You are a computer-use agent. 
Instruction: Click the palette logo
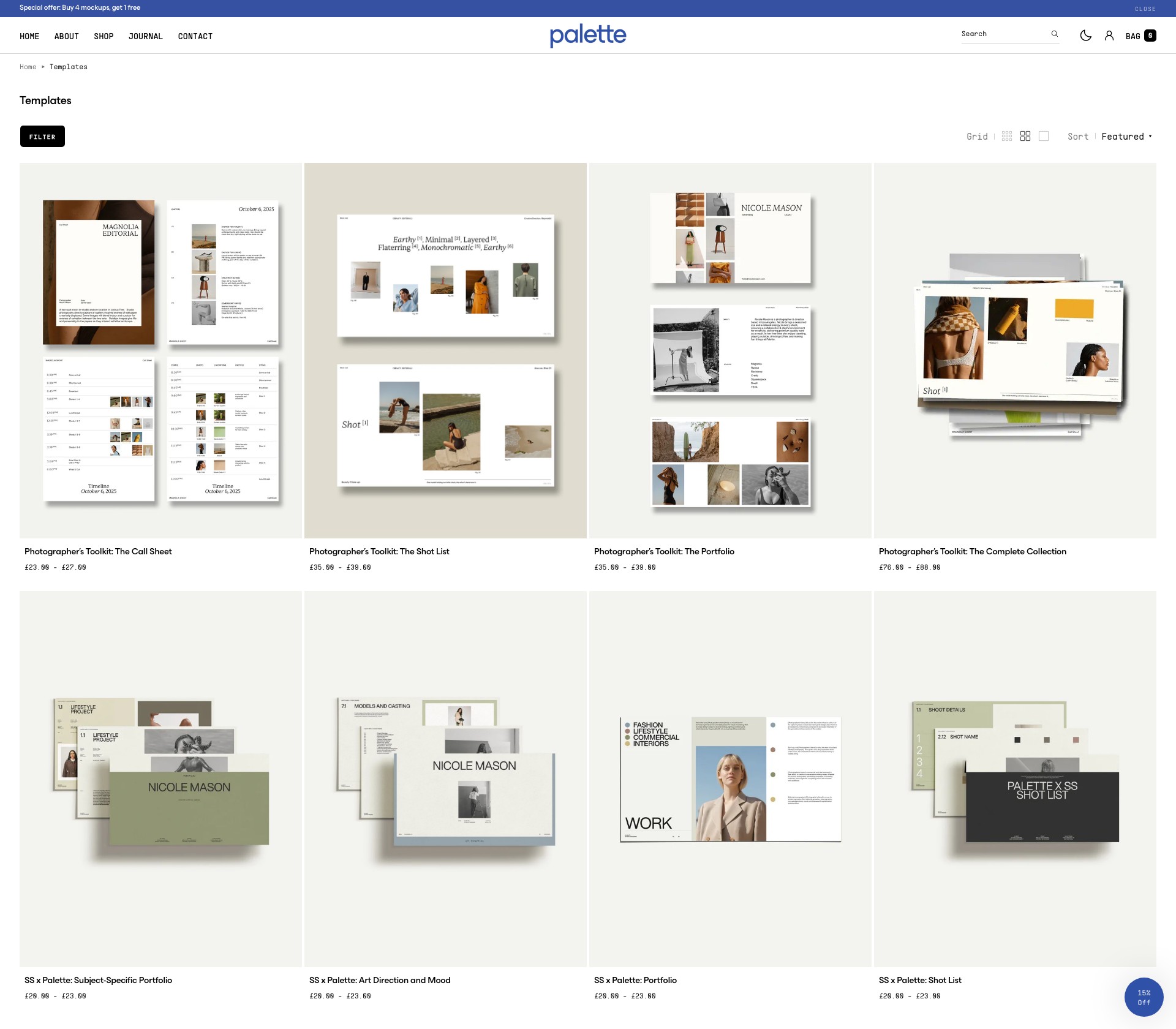coord(588,35)
